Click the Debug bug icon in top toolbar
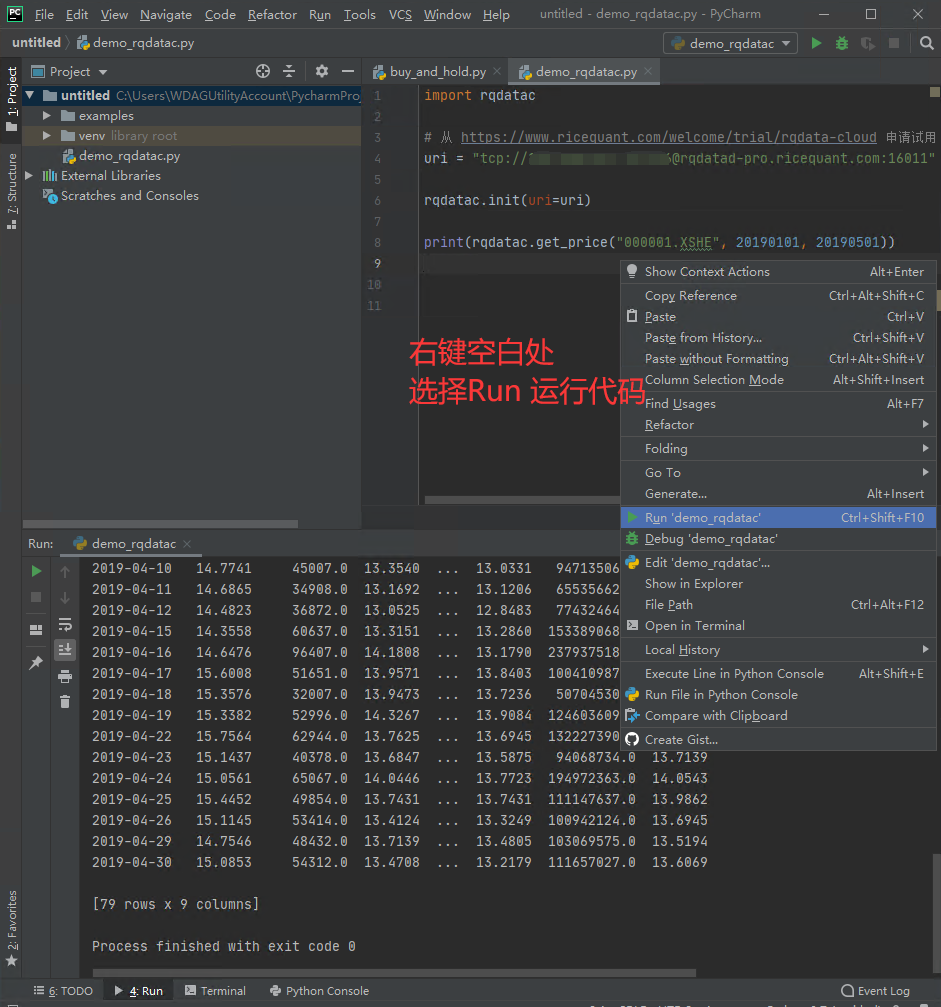Viewport: 941px width, 1007px height. pyautogui.click(x=841, y=43)
